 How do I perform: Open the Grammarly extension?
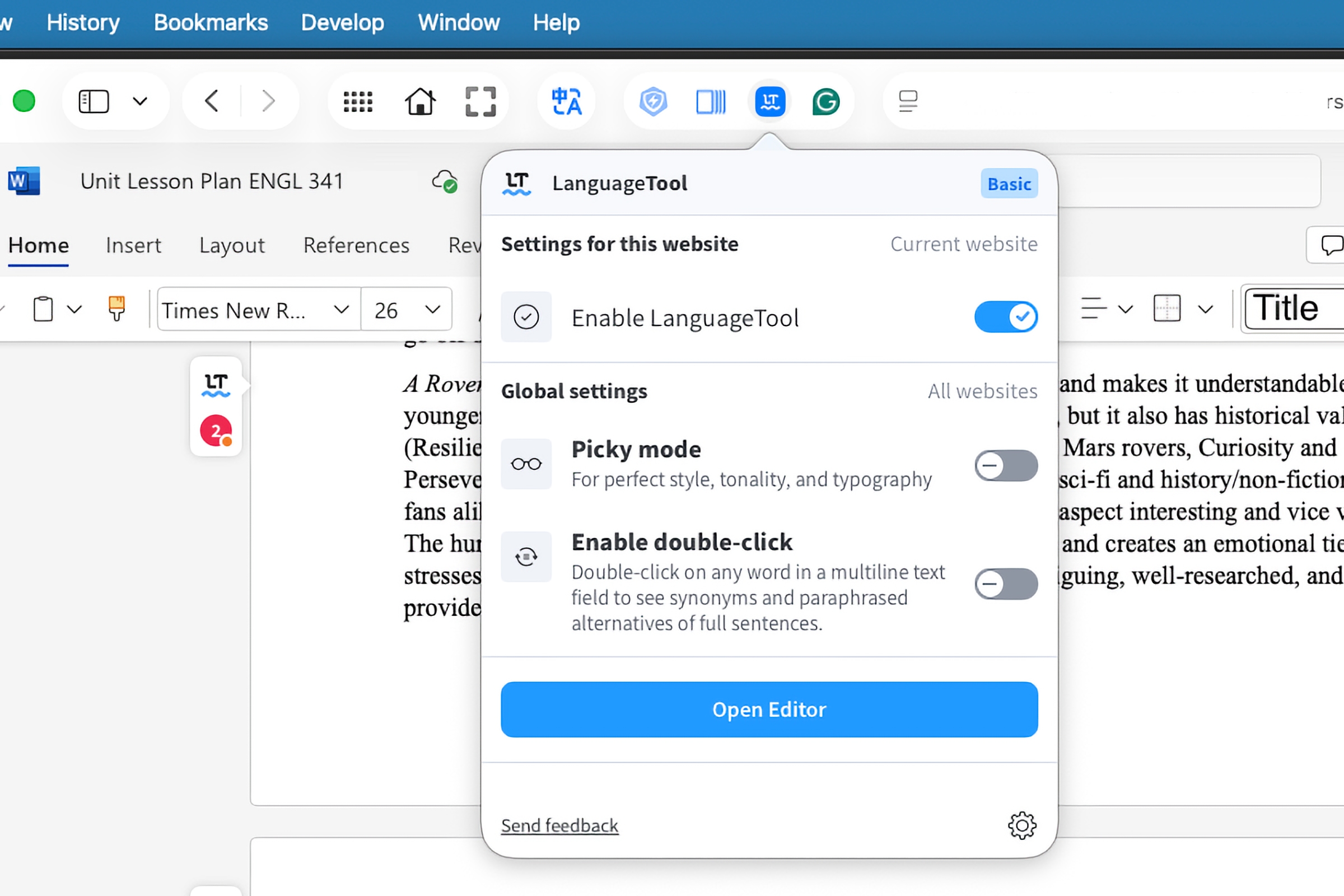click(x=825, y=101)
